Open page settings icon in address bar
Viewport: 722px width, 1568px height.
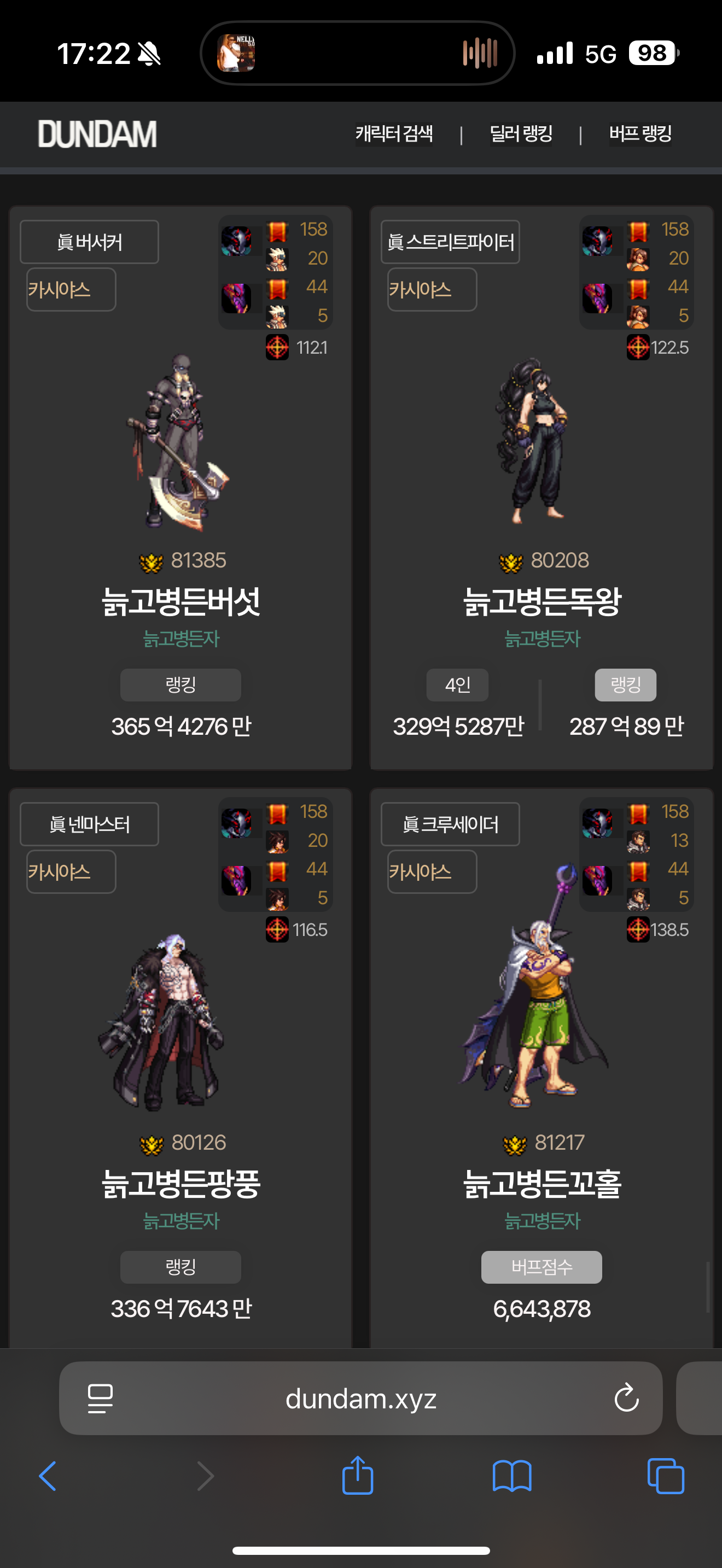(101, 1398)
